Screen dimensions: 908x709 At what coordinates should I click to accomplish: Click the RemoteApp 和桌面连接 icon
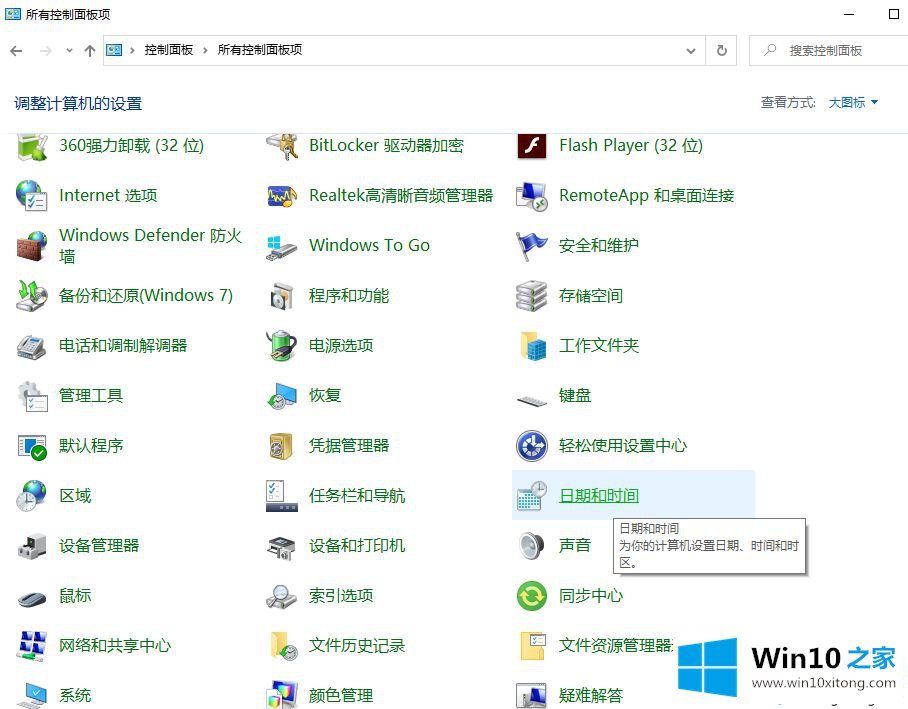pos(532,196)
